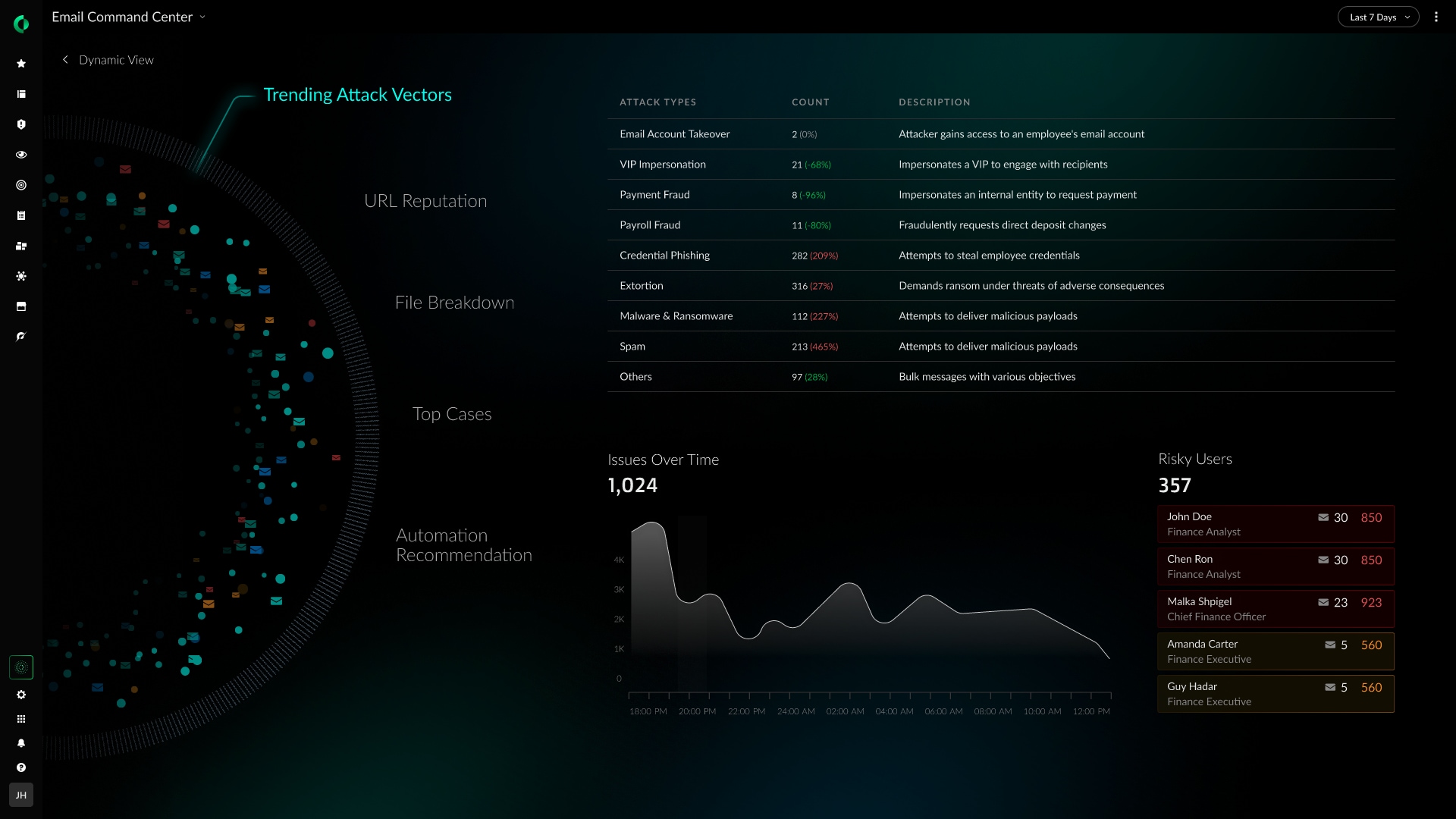
Task: Click the Issues Over Time total 1,024
Action: click(632, 485)
